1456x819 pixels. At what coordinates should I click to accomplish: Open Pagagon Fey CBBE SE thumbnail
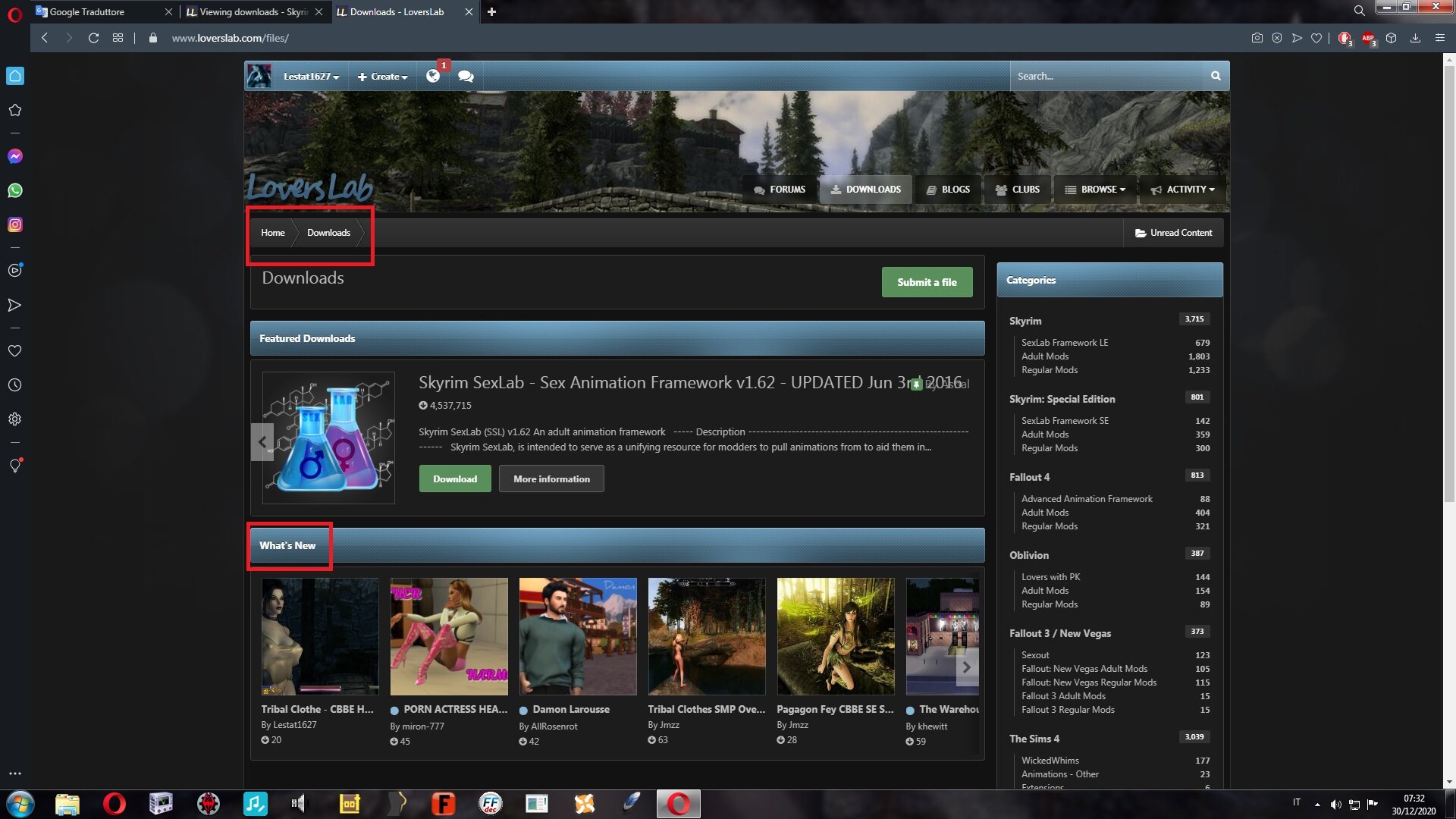tap(836, 637)
